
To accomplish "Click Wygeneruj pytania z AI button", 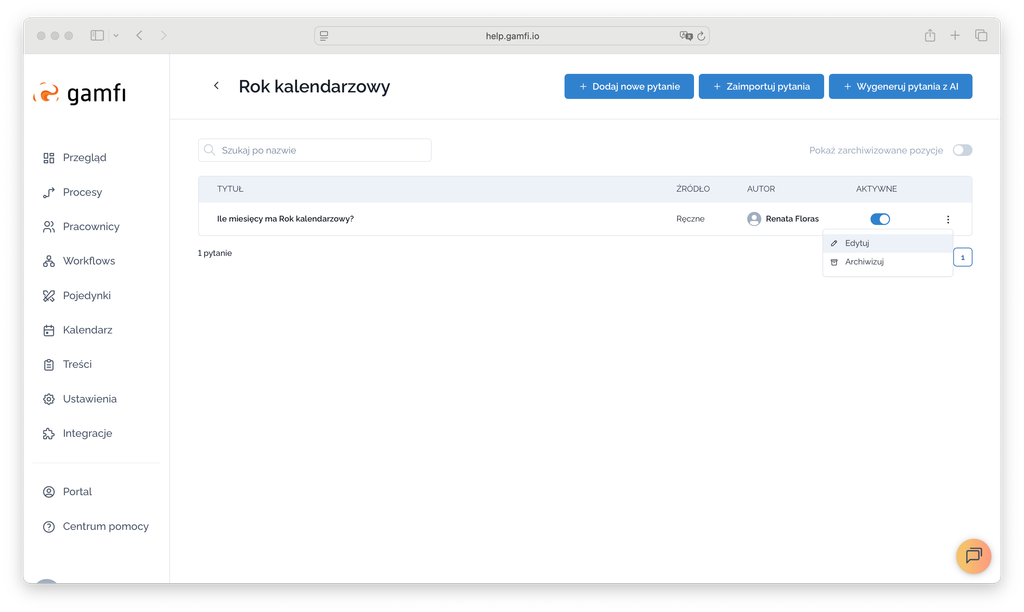I will 900,87.
